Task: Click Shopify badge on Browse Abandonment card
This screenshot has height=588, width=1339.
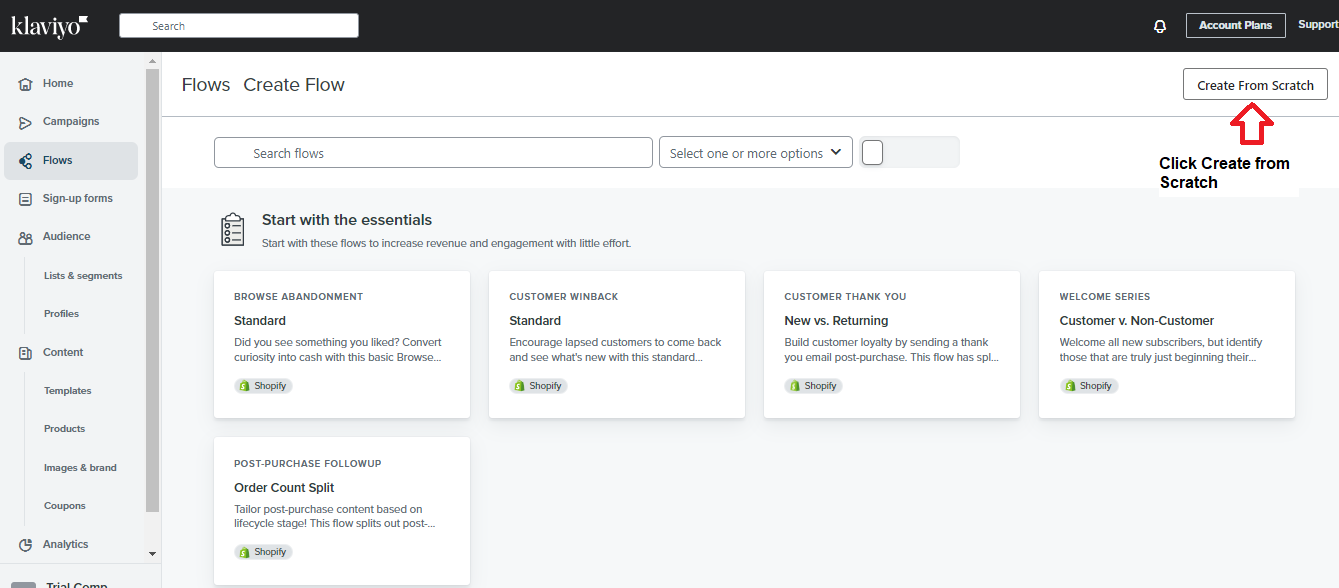Action: 264,386
